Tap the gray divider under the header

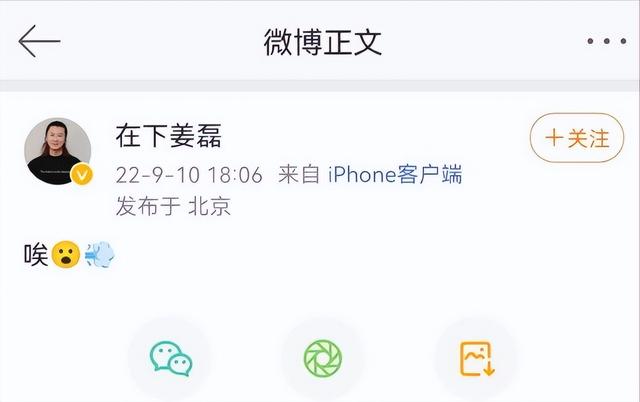[320, 86]
